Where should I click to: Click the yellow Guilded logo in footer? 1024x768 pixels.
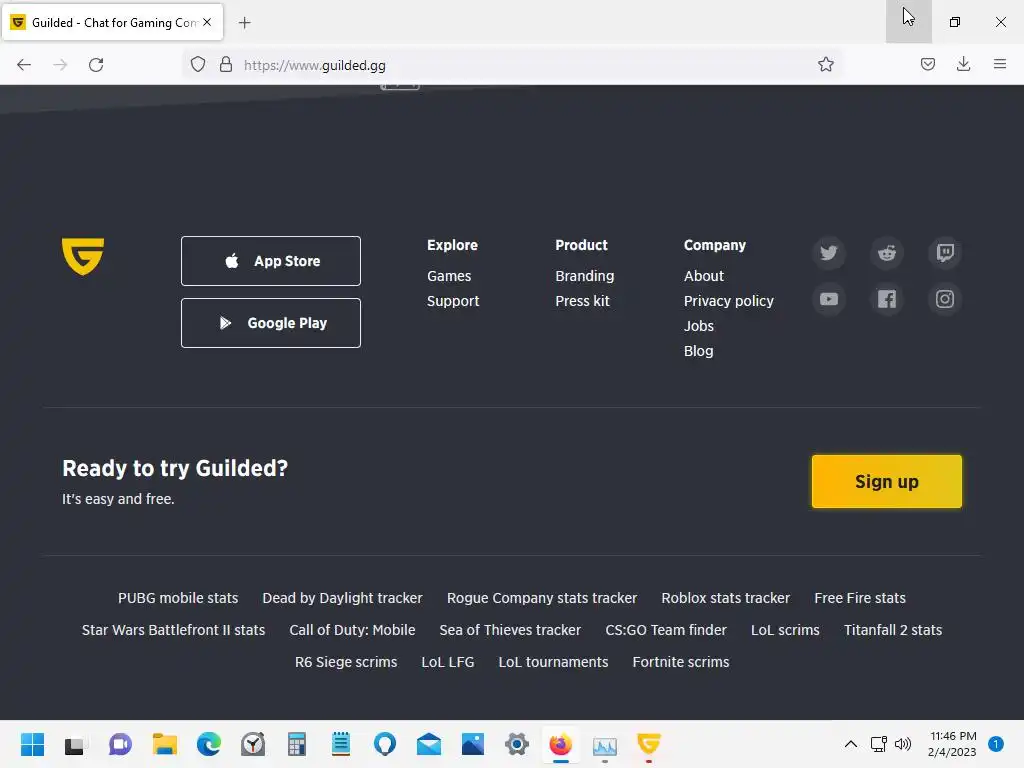83,256
